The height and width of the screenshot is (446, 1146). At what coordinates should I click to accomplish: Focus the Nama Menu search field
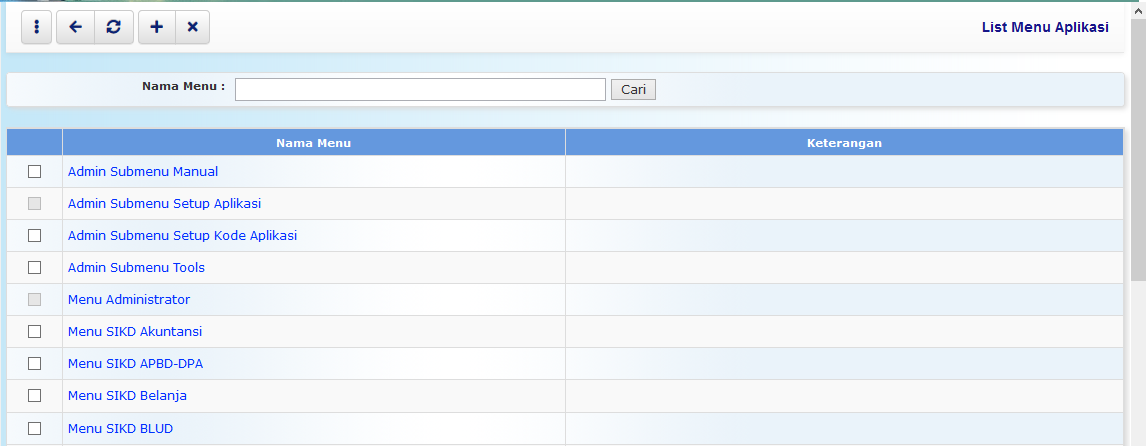[x=420, y=90]
